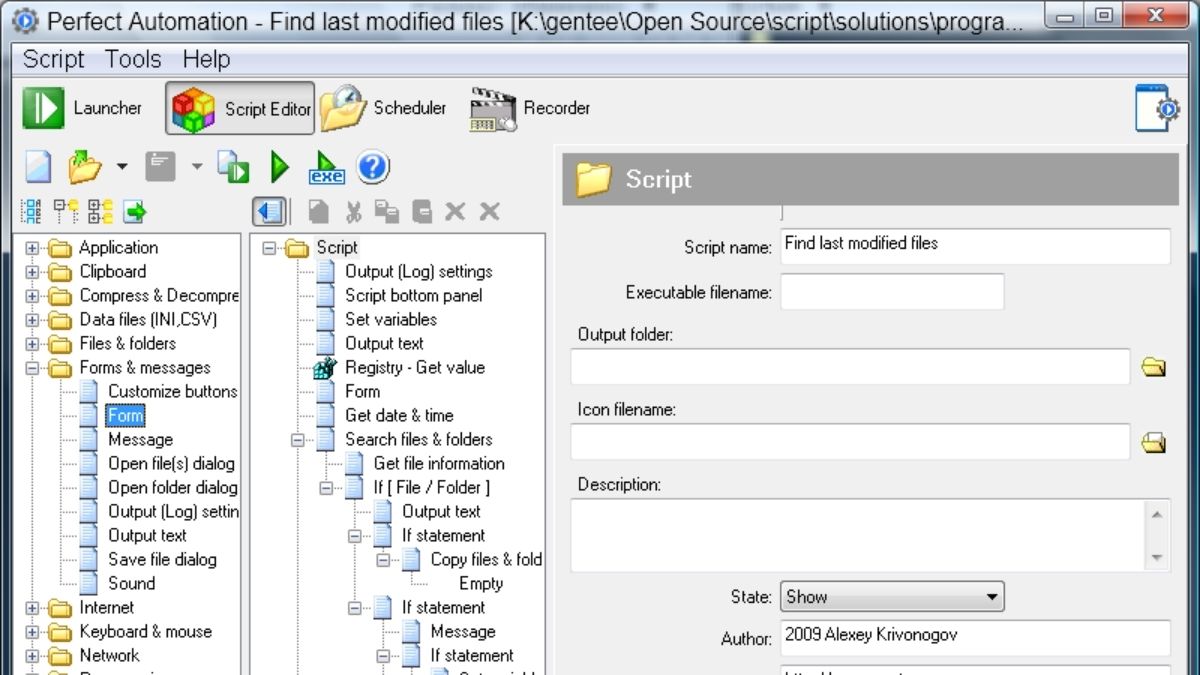Select Save file dialog task
This screenshot has width=1200, height=675.
point(162,559)
